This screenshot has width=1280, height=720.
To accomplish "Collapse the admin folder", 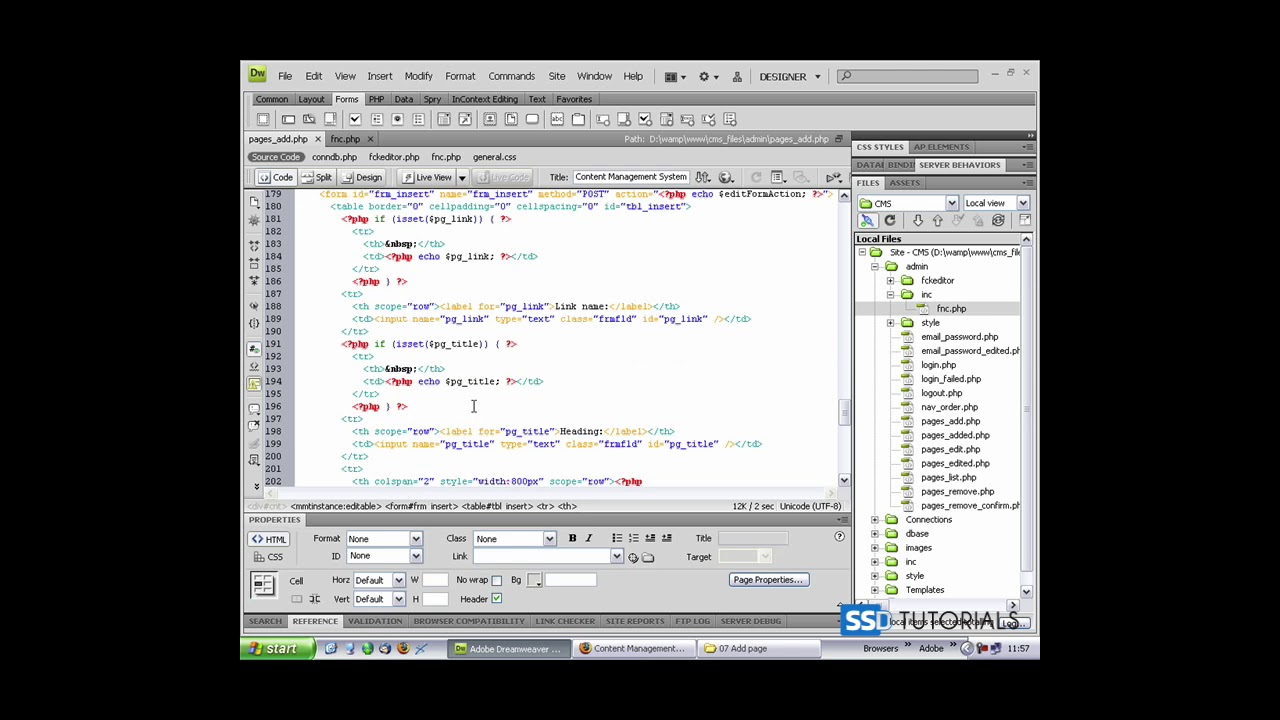I will (x=875, y=267).
